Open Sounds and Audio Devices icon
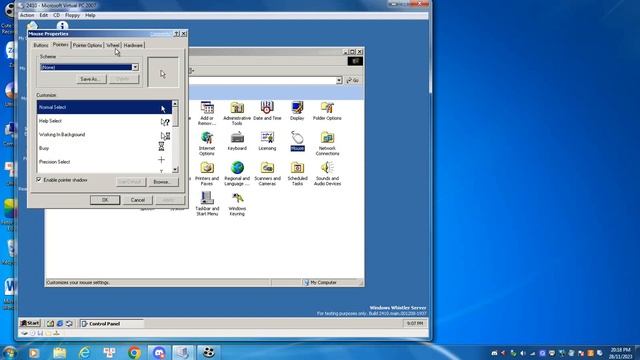The height and width of the screenshot is (360, 640). click(327, 173)
